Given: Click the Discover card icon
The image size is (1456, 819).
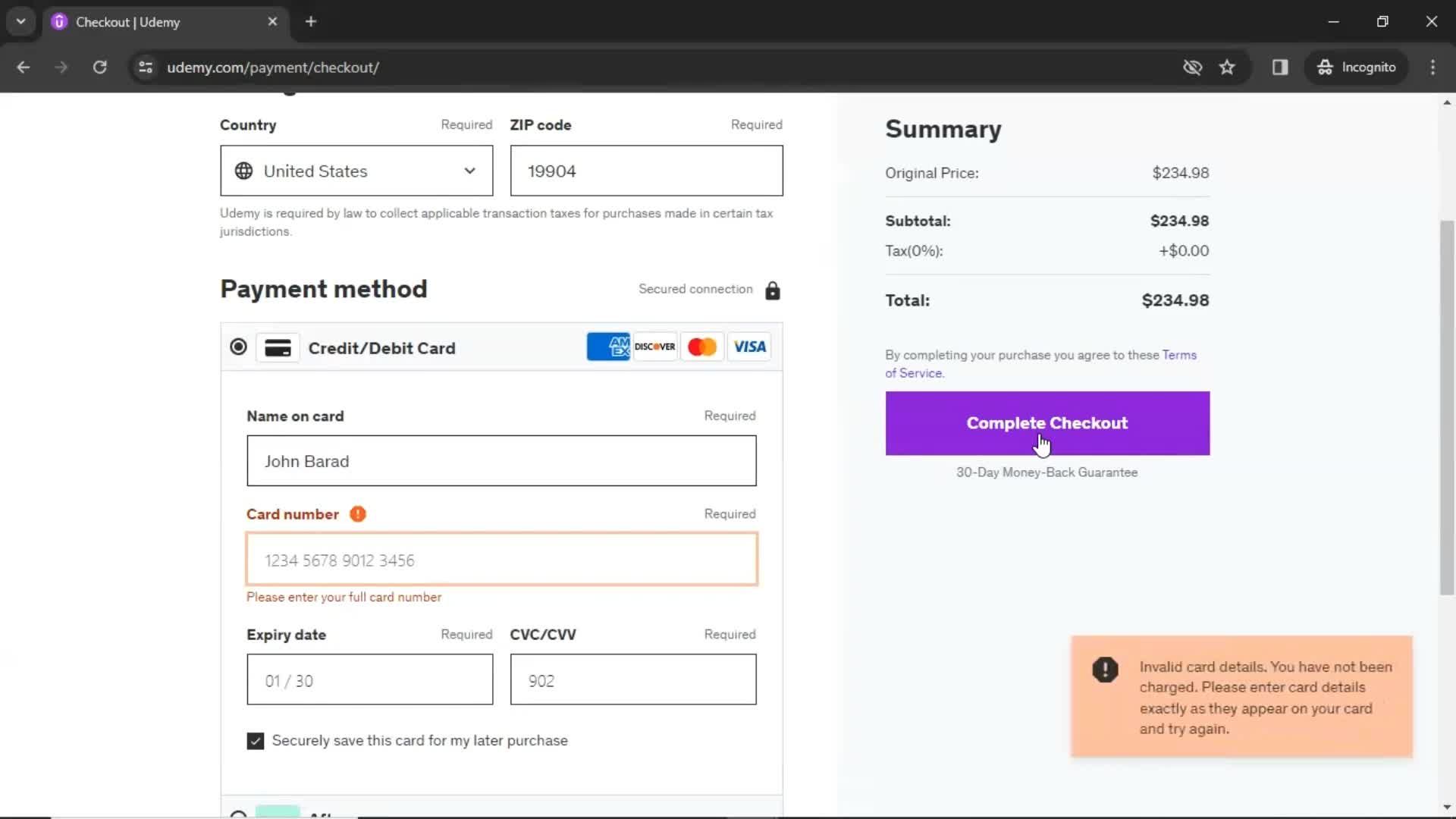Looking at the screenshot, I should pos(655,347).
